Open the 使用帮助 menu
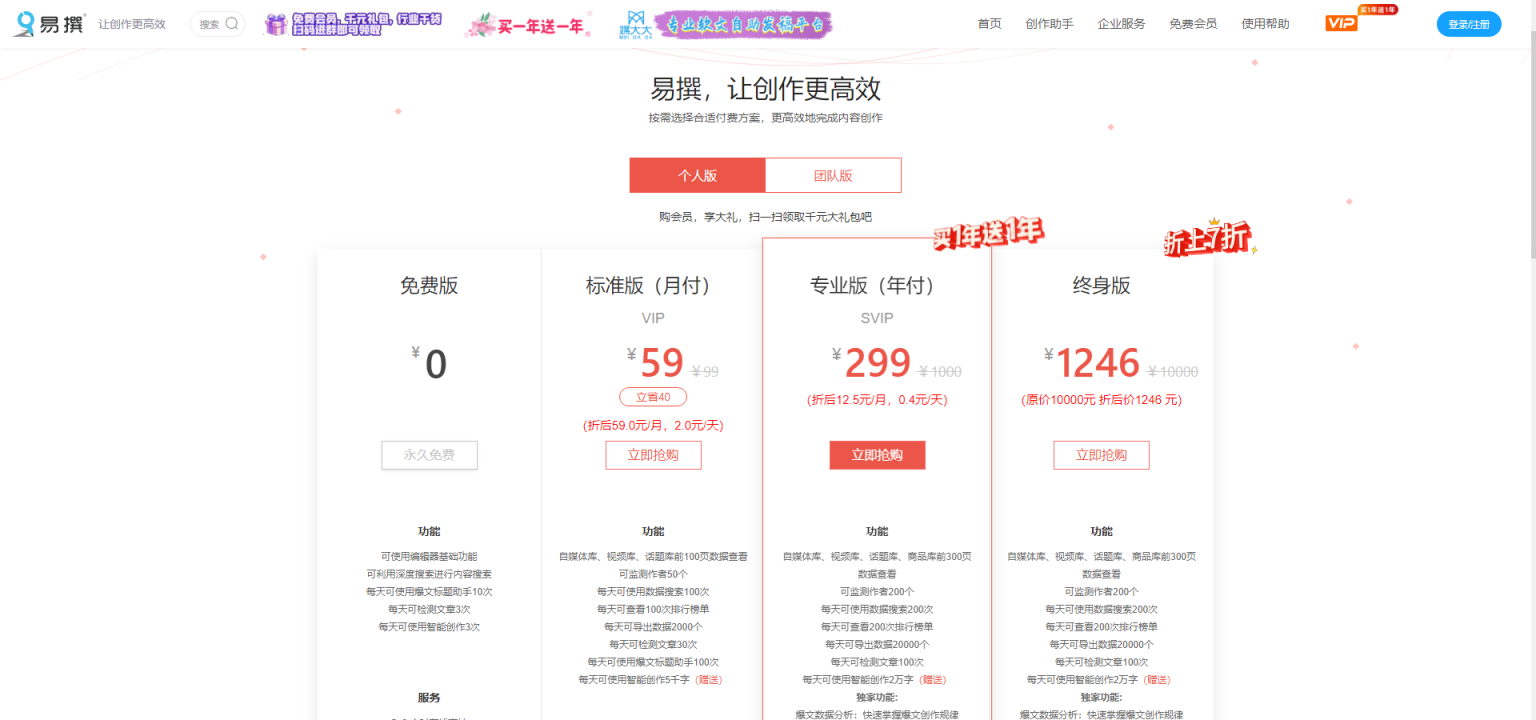 (1265, 24)
